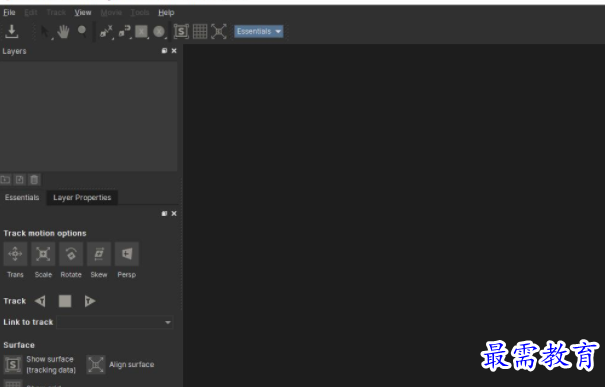Toggle Scale track motion option
This screenshot has height=387, width=605.
(x=43, y=254)
